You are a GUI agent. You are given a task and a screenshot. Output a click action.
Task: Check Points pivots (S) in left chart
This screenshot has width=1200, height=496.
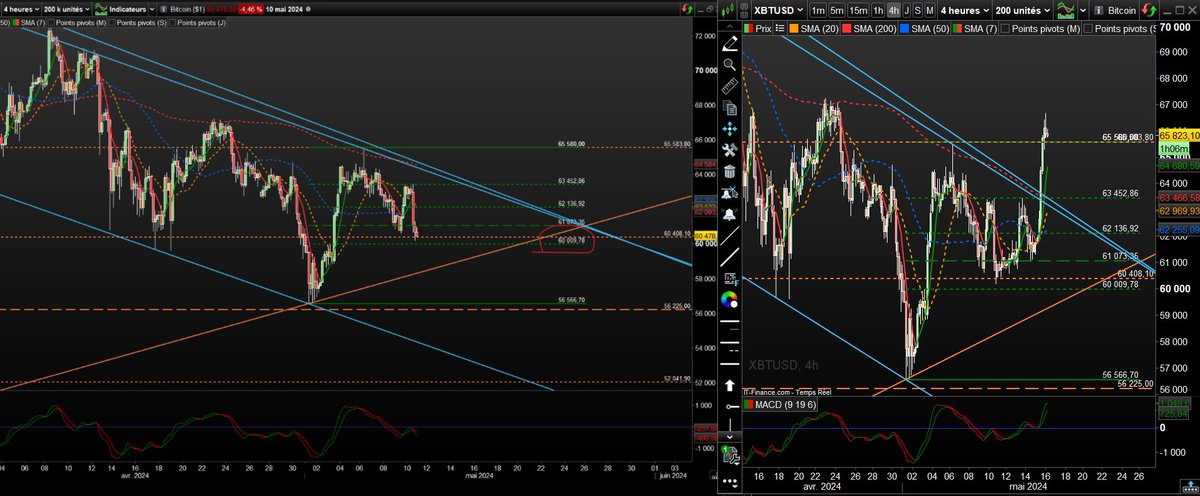tap(112, 23)
